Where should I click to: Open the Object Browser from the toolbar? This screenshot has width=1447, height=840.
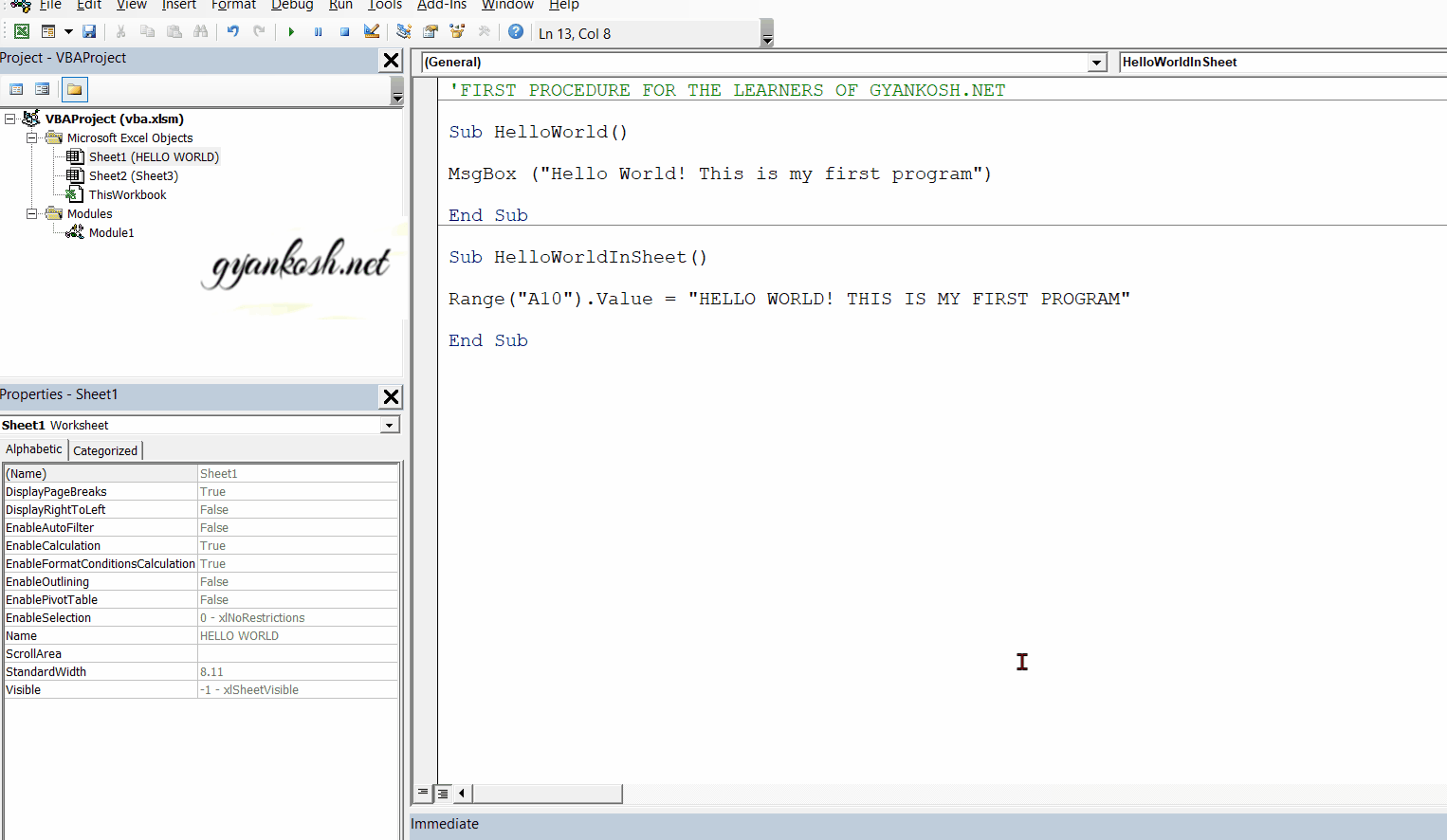click(456, 31)
